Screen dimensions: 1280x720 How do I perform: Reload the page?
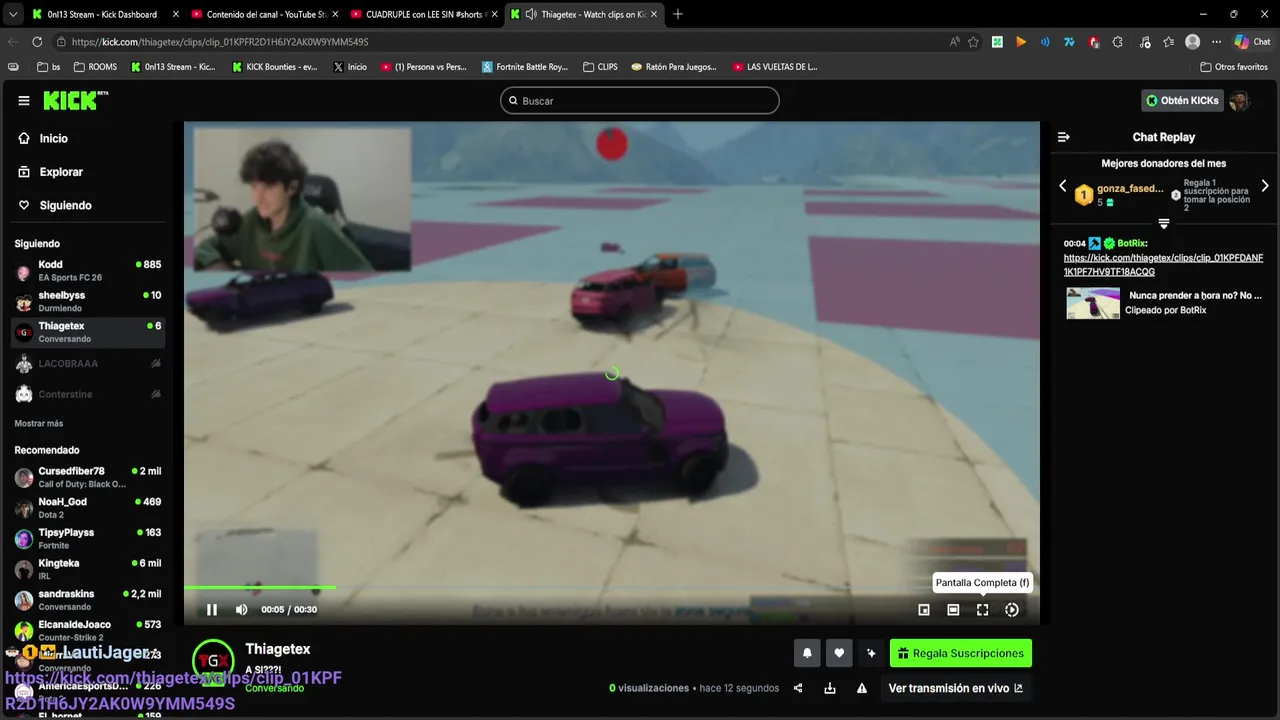[x=37, y=42]
